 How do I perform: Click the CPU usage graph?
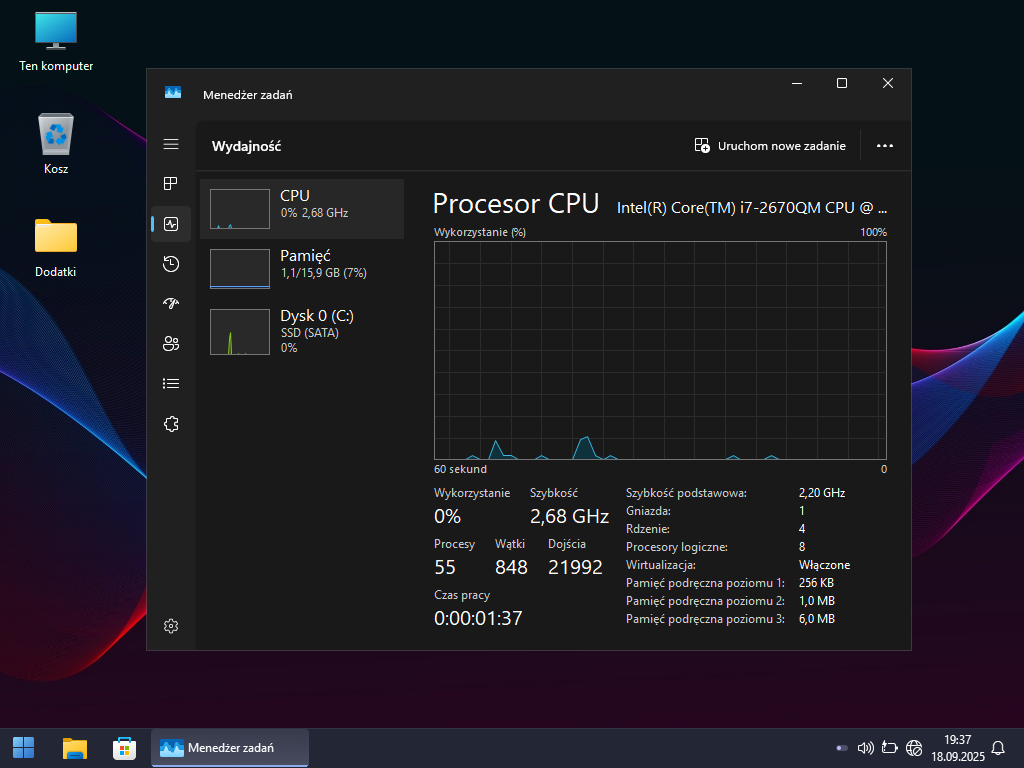pyautogui.click(x=660, y=350)
